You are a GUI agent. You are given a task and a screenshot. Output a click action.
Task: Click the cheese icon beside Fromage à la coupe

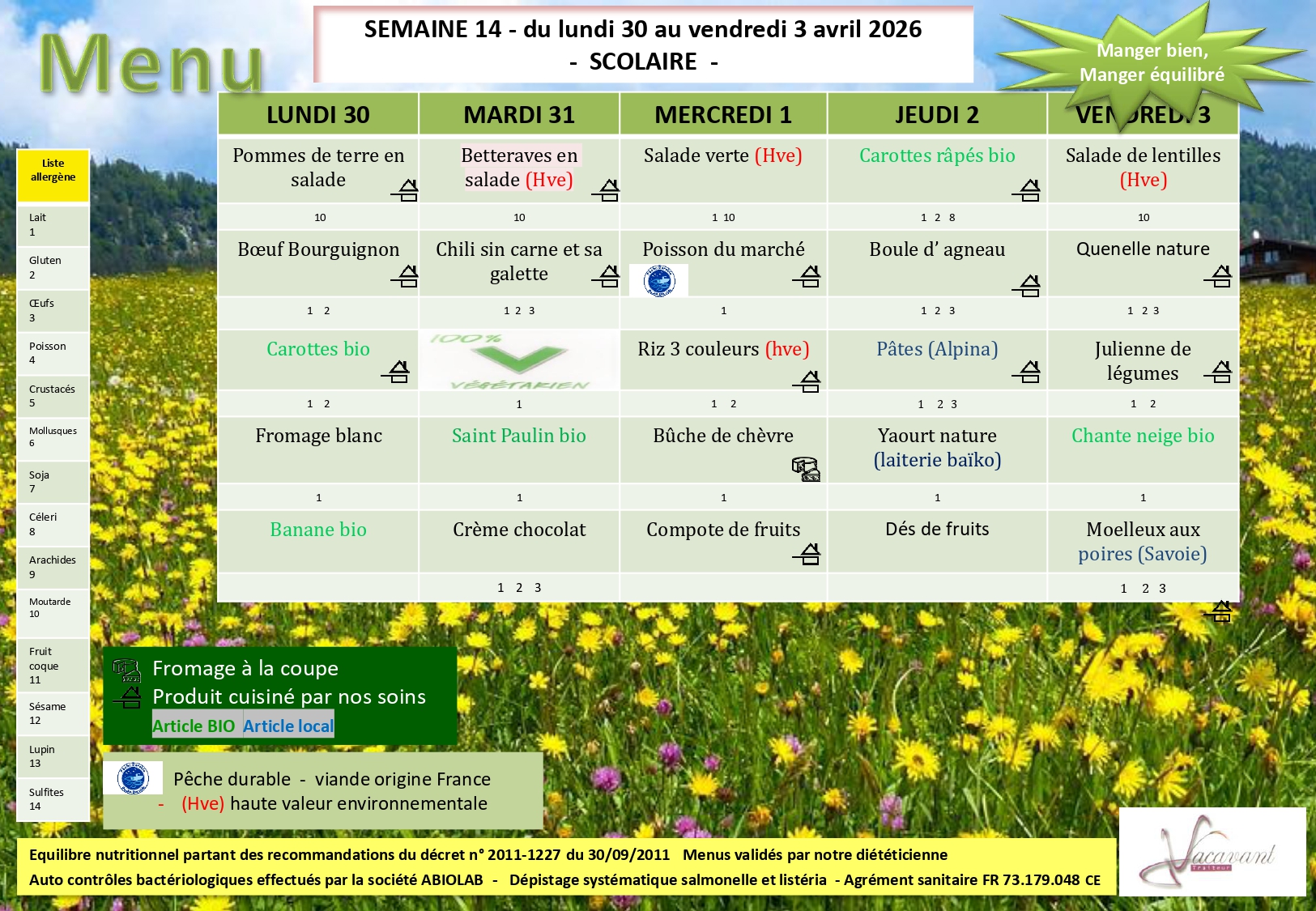coord(126,670)
